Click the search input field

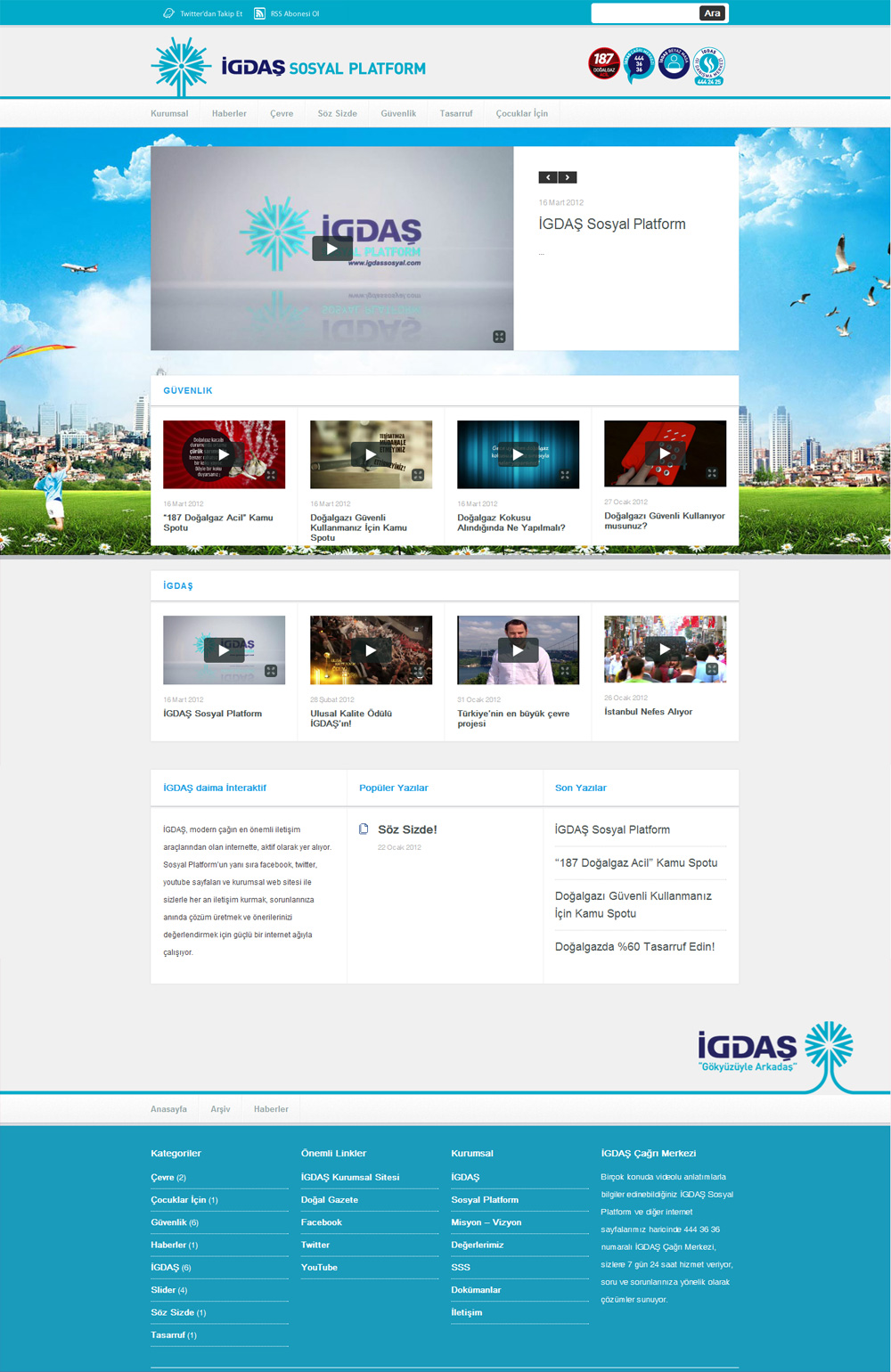(x=645, y=13)
